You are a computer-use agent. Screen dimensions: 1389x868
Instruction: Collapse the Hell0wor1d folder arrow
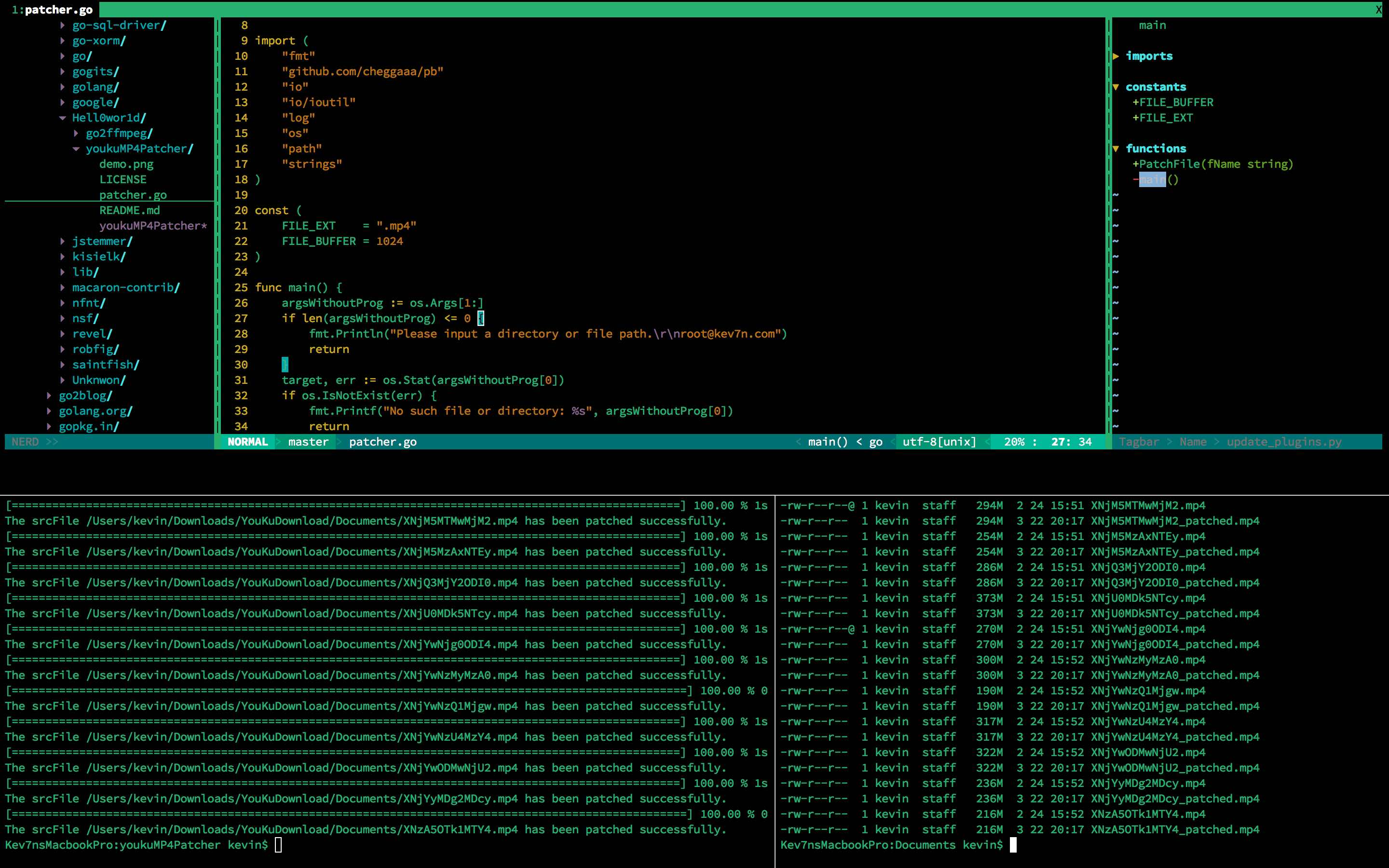click(x=63, y=118)
